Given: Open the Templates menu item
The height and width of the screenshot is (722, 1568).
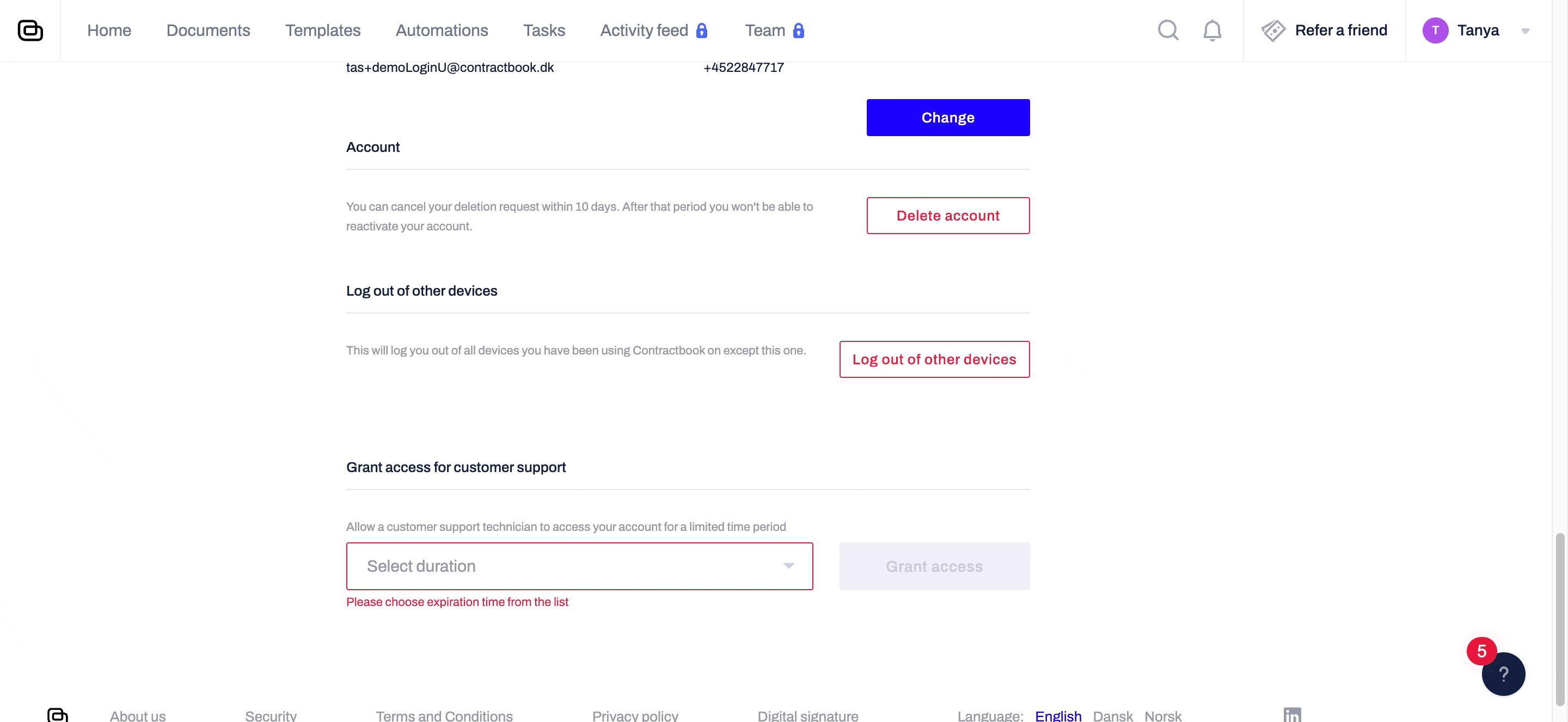Looking at the screenshot, I should (323, 30).
